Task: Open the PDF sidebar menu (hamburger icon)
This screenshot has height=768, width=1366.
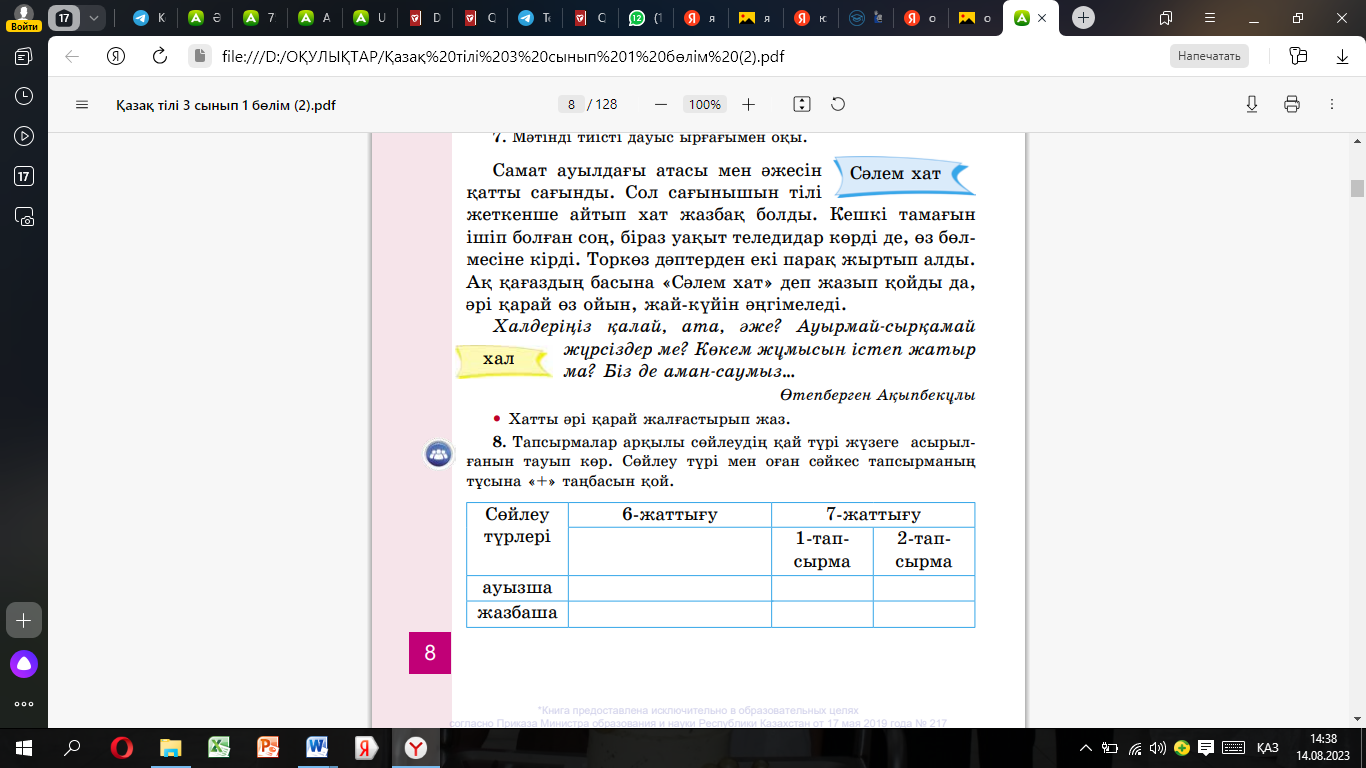Action: click(x=82, y=104)
